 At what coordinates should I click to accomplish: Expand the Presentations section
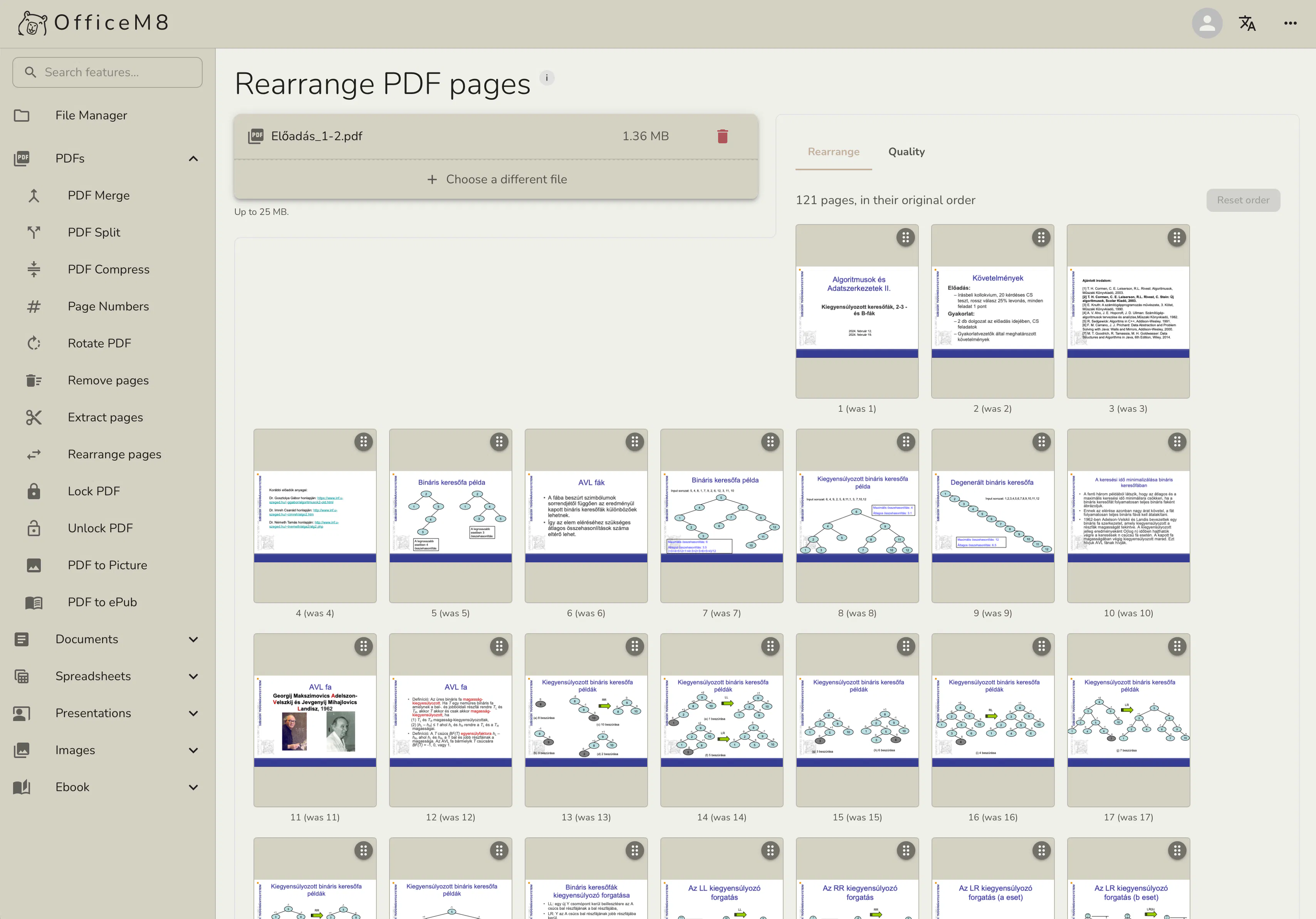[x=193, y=713]
